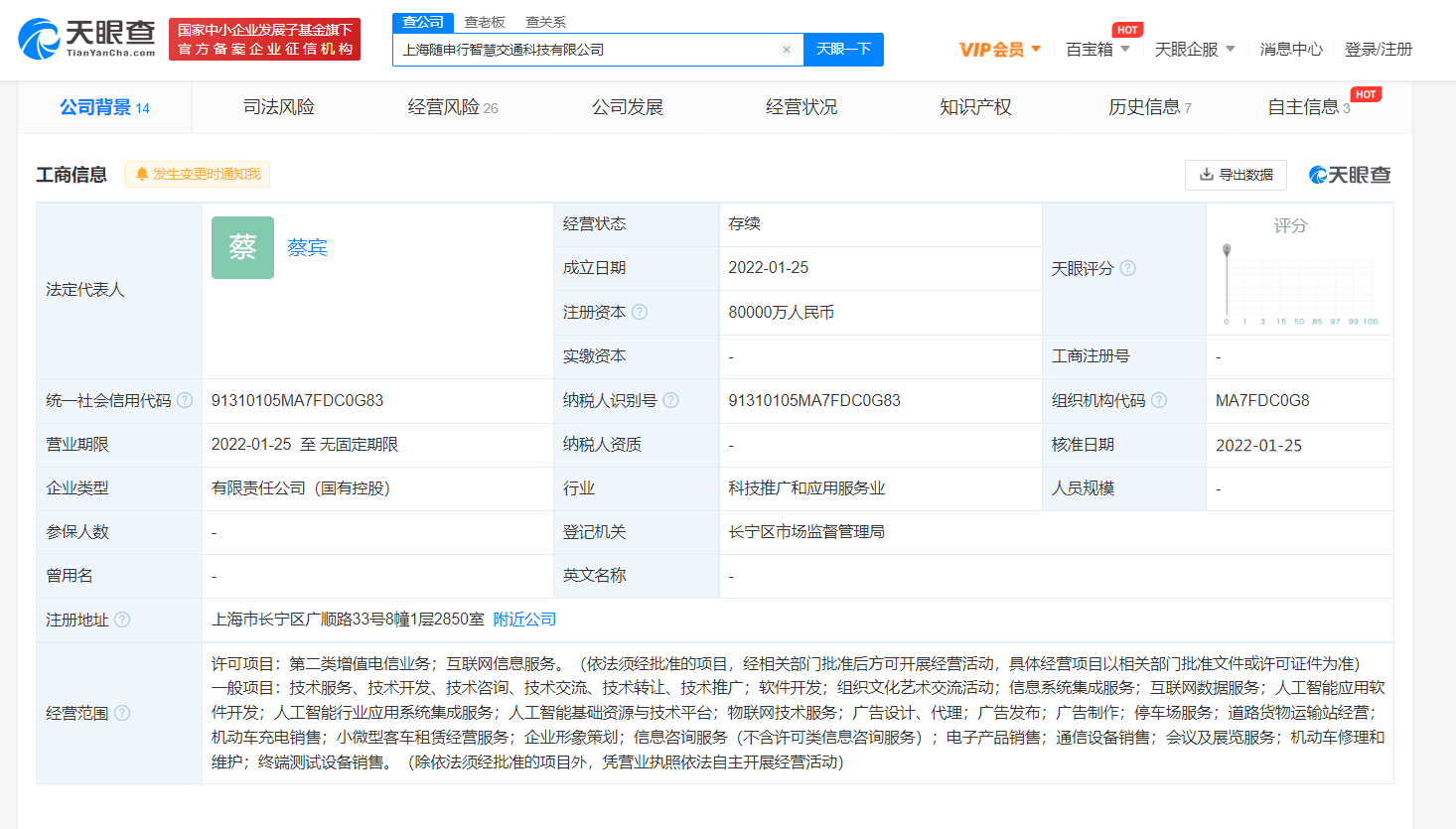Click help icon next to 经营范围
The height and width of the screenshot is (829, 1456).
[122, 713]
